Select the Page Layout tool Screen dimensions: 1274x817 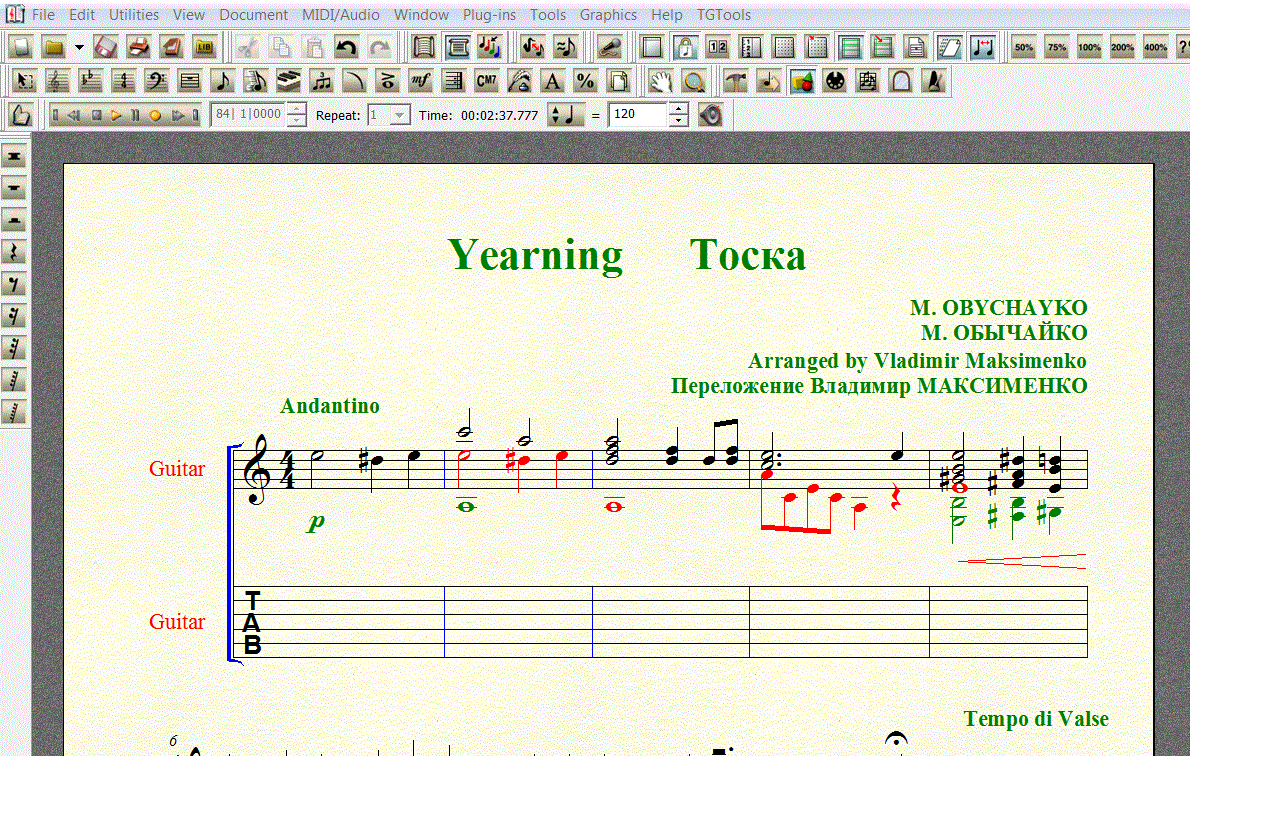[x=618, y=81]
